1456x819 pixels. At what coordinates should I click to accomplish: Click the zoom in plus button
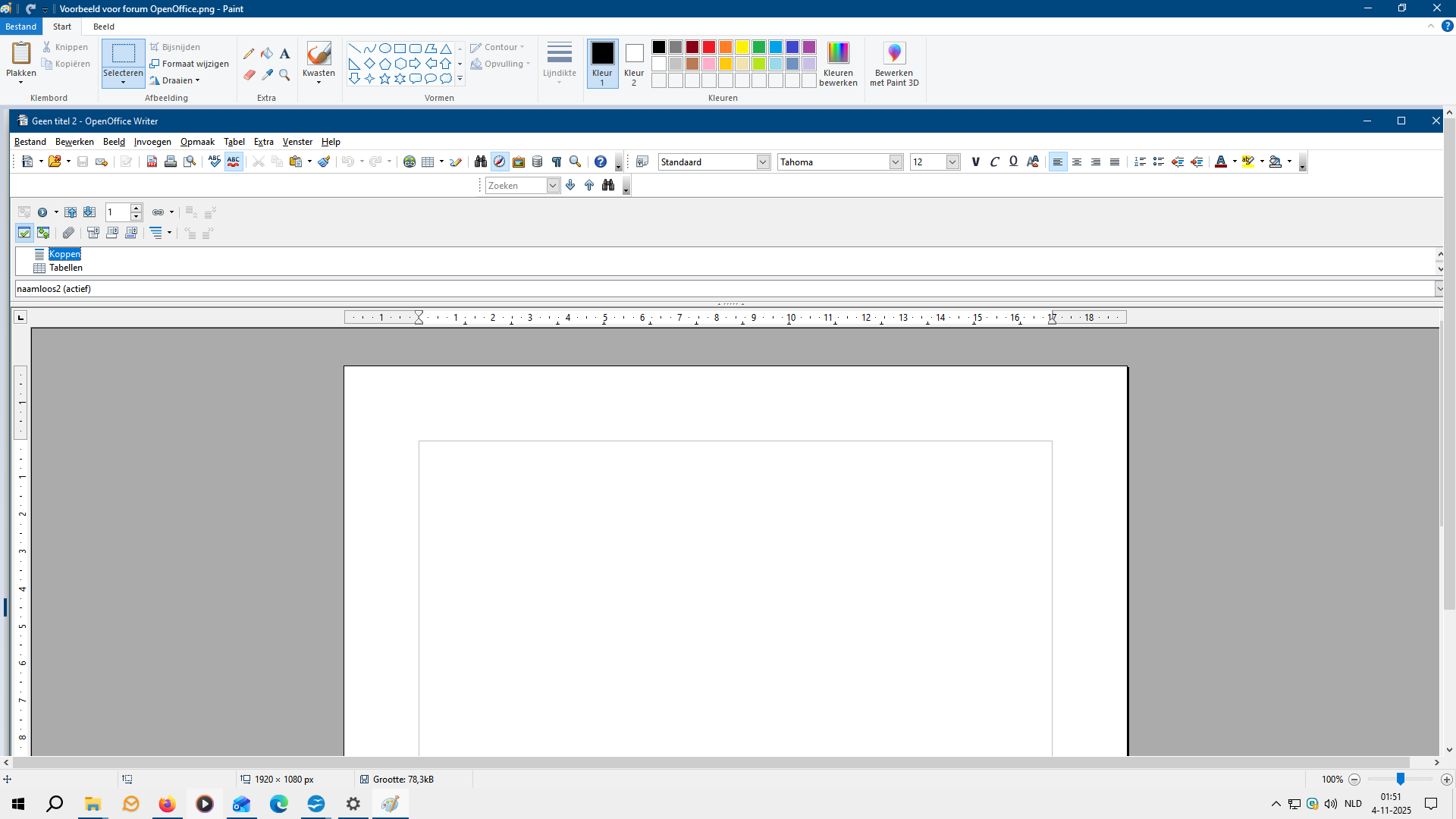point(1446,780)
